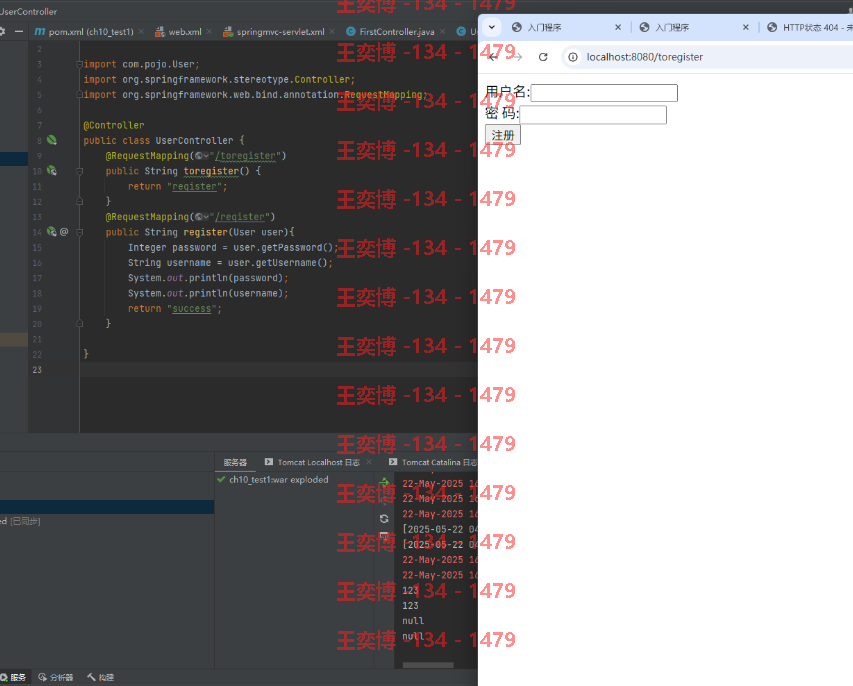Click the @Controller annotation
853x686 pixels.
tap(114, 125)
